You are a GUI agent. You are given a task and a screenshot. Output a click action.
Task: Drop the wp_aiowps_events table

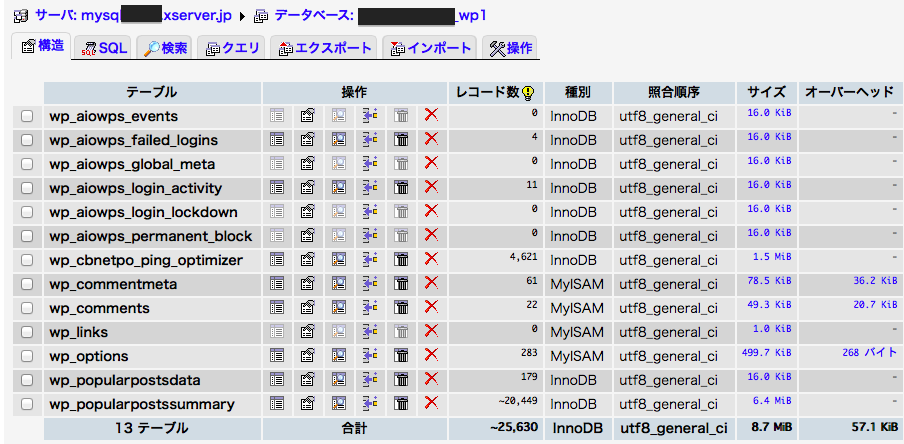(431, 116)
